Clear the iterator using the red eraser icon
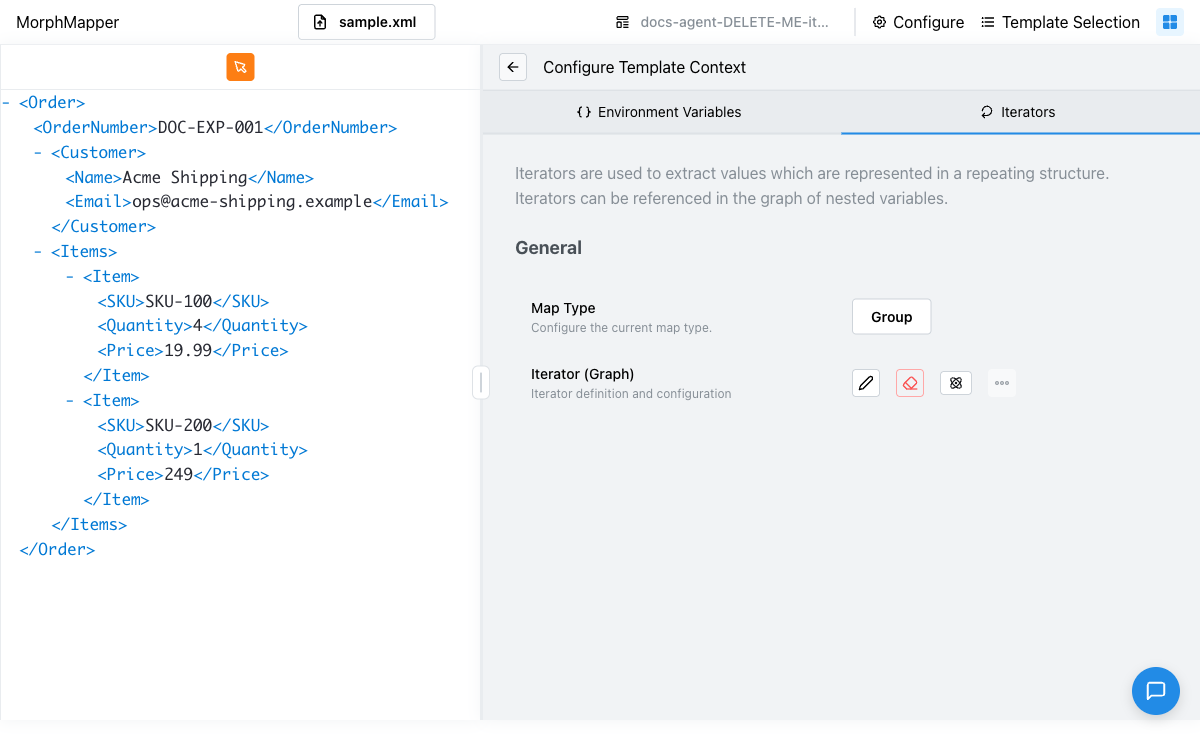1200x735 pixels. [910, 383]
